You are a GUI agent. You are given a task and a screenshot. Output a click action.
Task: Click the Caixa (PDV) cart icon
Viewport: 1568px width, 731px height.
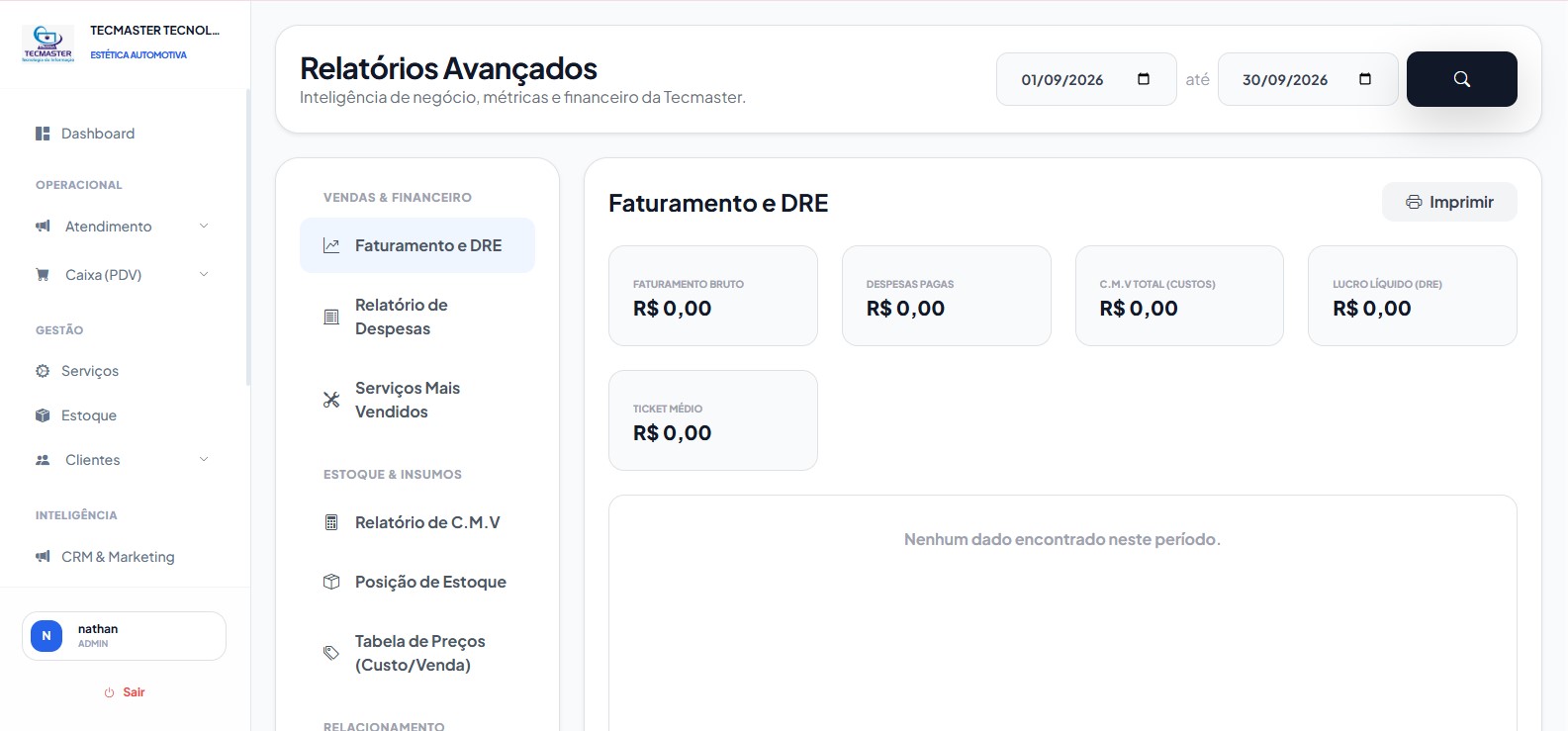pyautogui.click(x=43, y=275)
